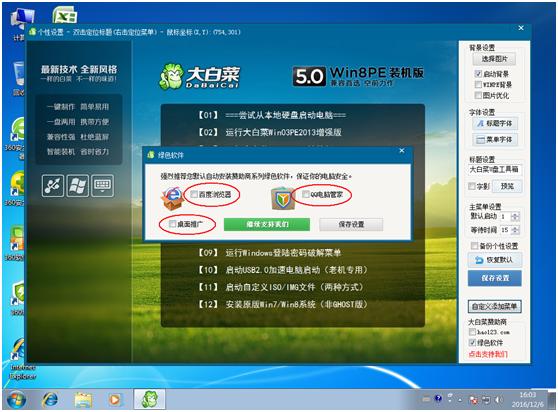Screen dimensions: 558x412
Task: Select menu entry 【10】启动USB2.0加速电脑启动
Action: 282,270
